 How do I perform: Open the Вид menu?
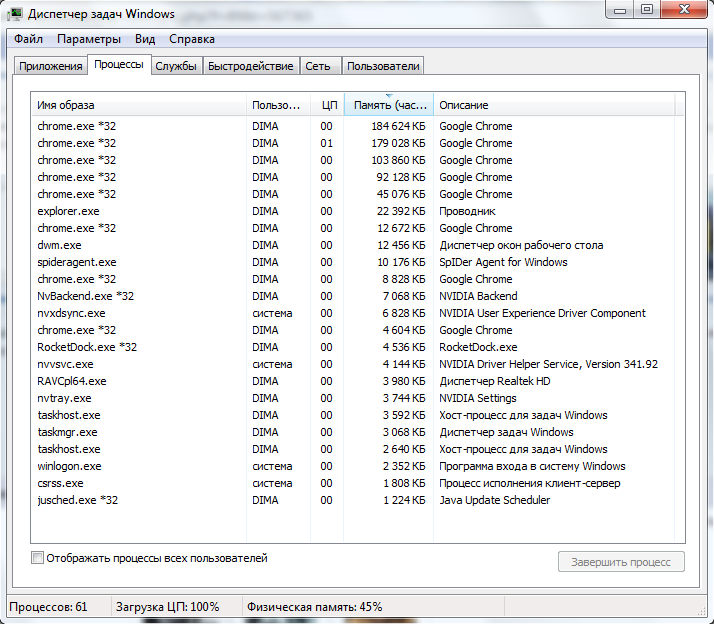coord(145,39)
